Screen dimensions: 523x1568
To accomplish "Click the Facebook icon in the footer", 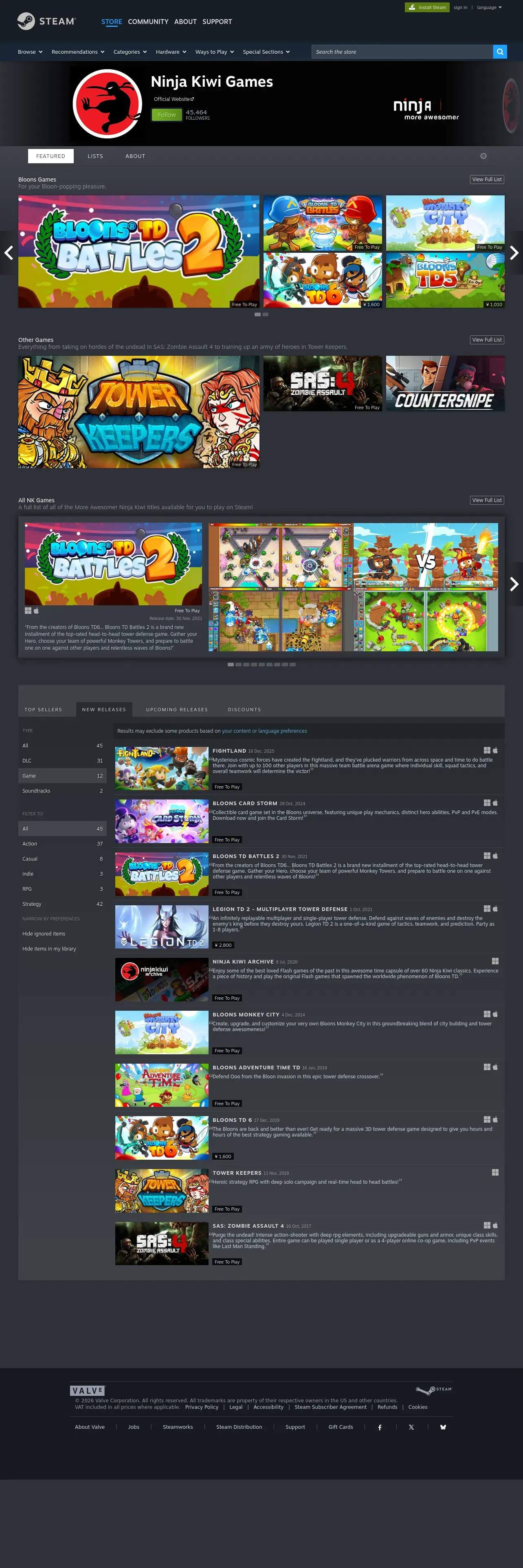I will [380, 1428].
